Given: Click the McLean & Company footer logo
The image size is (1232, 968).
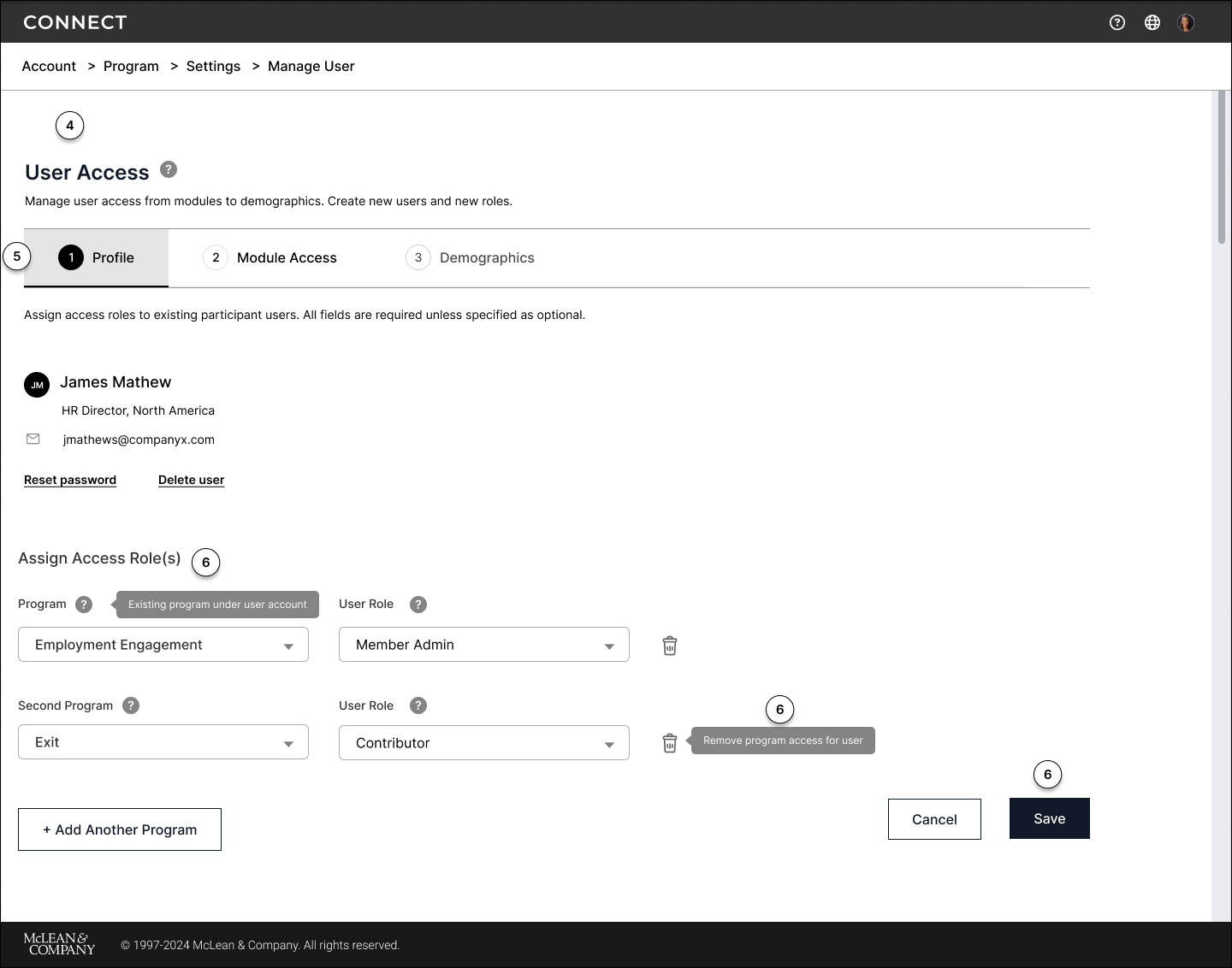Looking at the screenshot, I should (59, 944).
